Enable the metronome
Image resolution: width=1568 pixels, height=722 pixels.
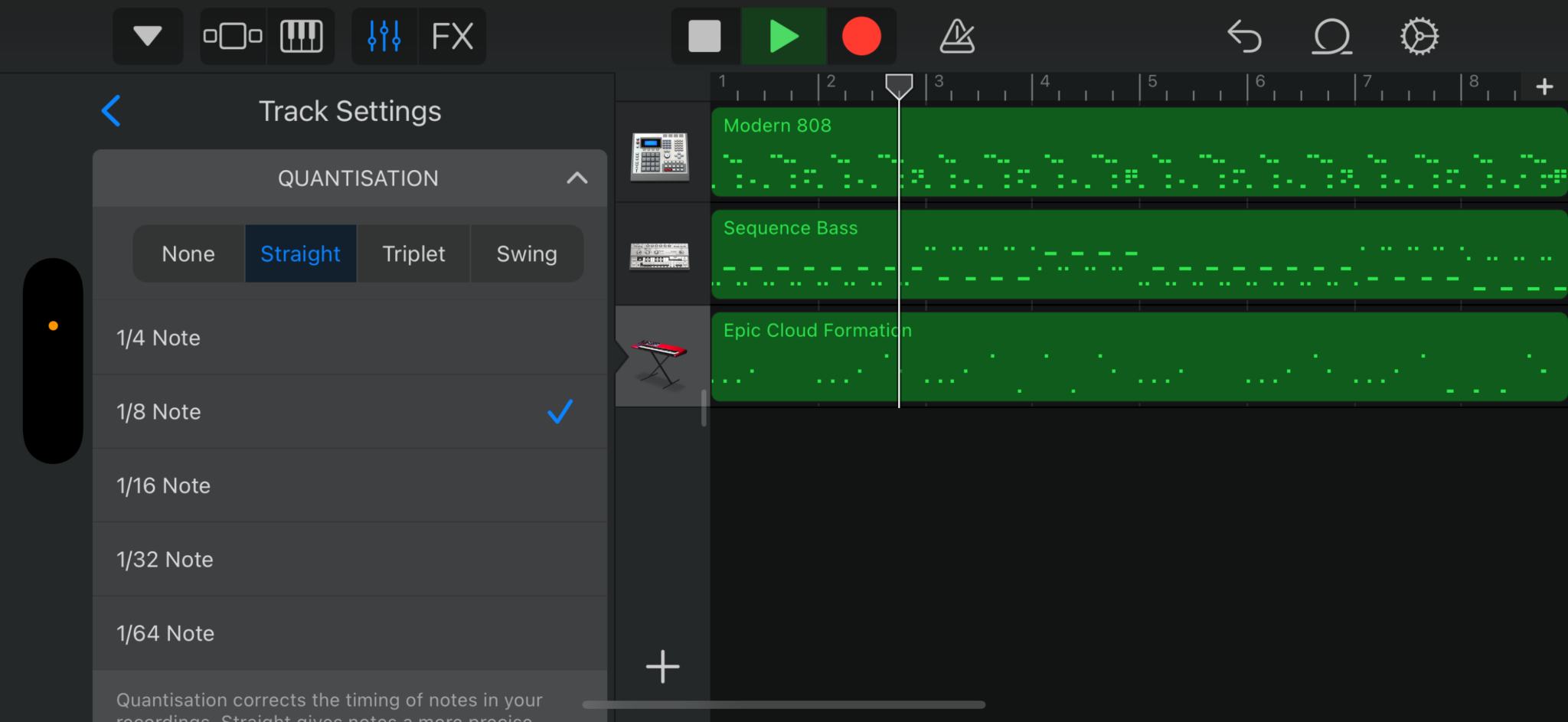(x=955, y=35)
